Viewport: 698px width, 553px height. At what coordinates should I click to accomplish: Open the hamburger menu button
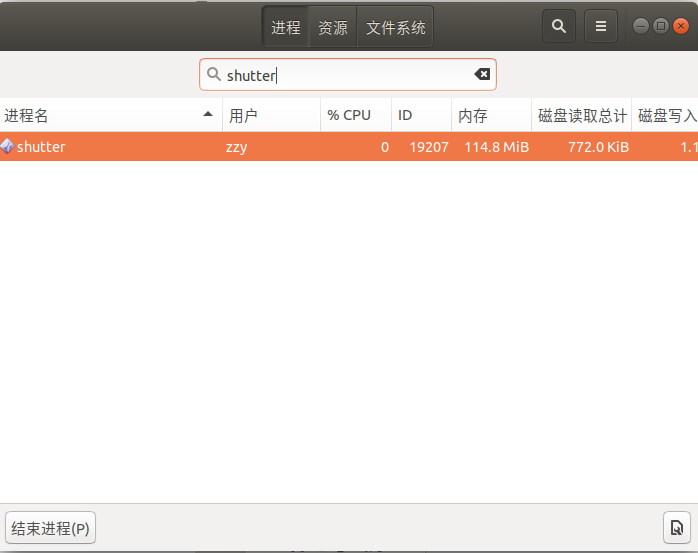[601, 26]
